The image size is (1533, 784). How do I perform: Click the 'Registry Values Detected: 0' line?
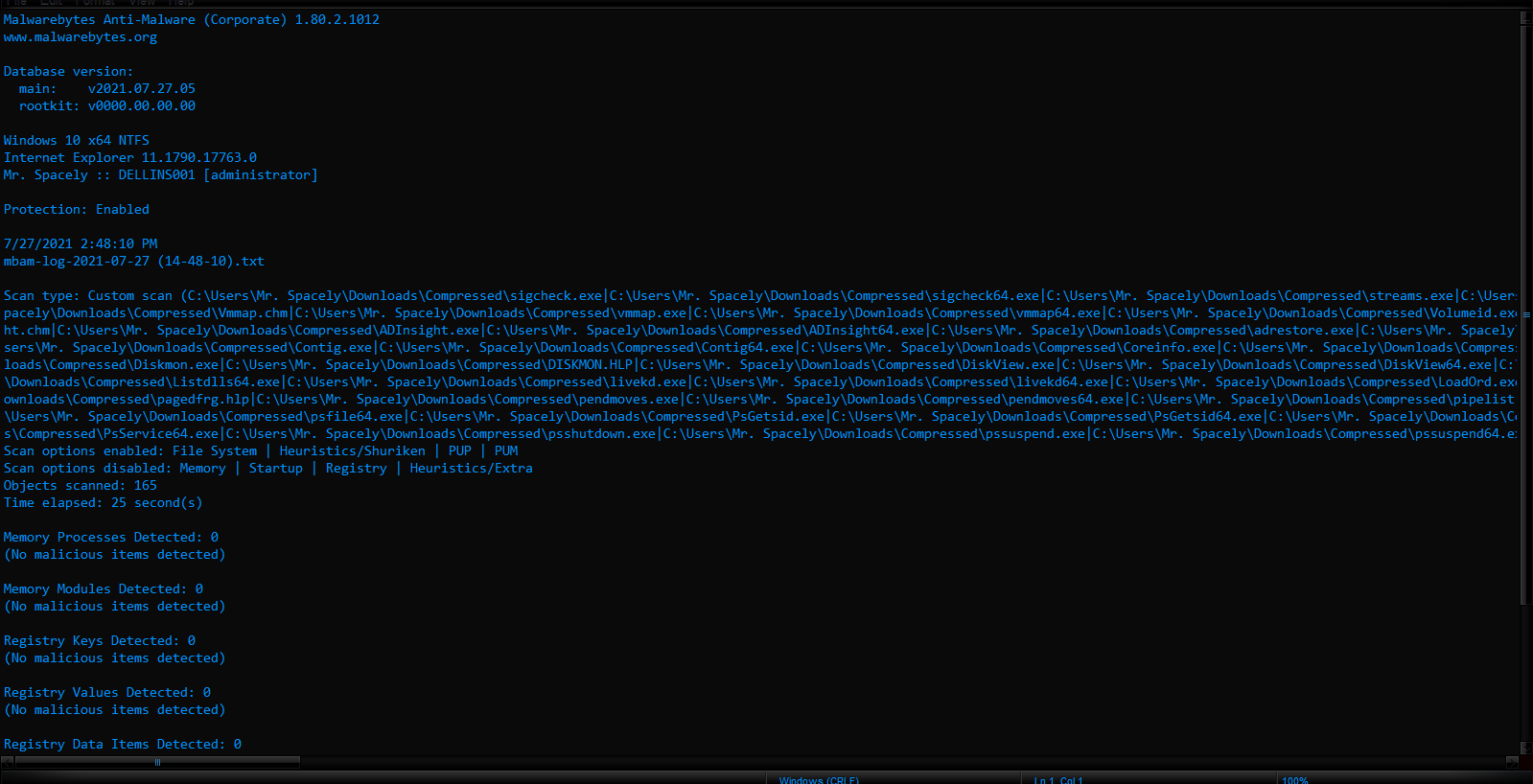(x=107, y=692)
